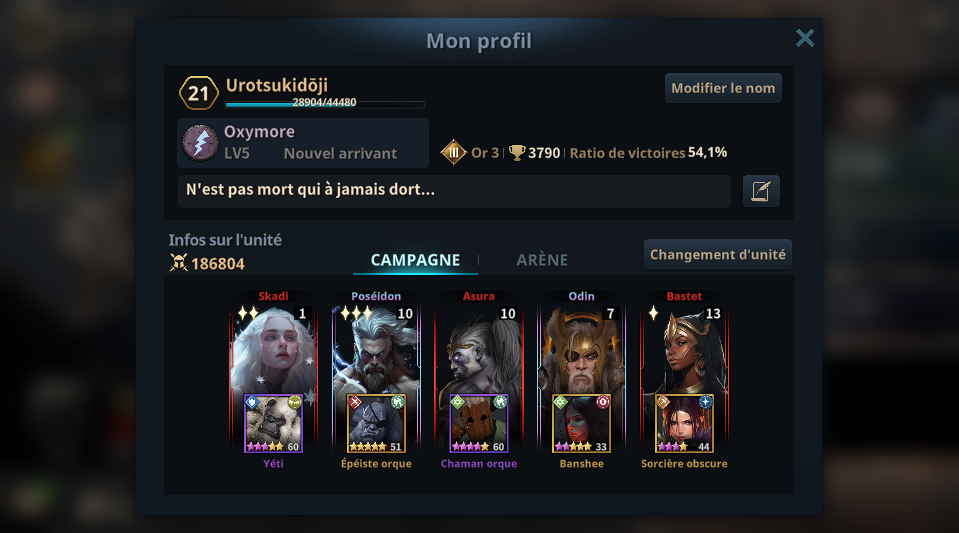Click the signature text field
The width and height of the screenshot is (959, 533).
[454, 191]
